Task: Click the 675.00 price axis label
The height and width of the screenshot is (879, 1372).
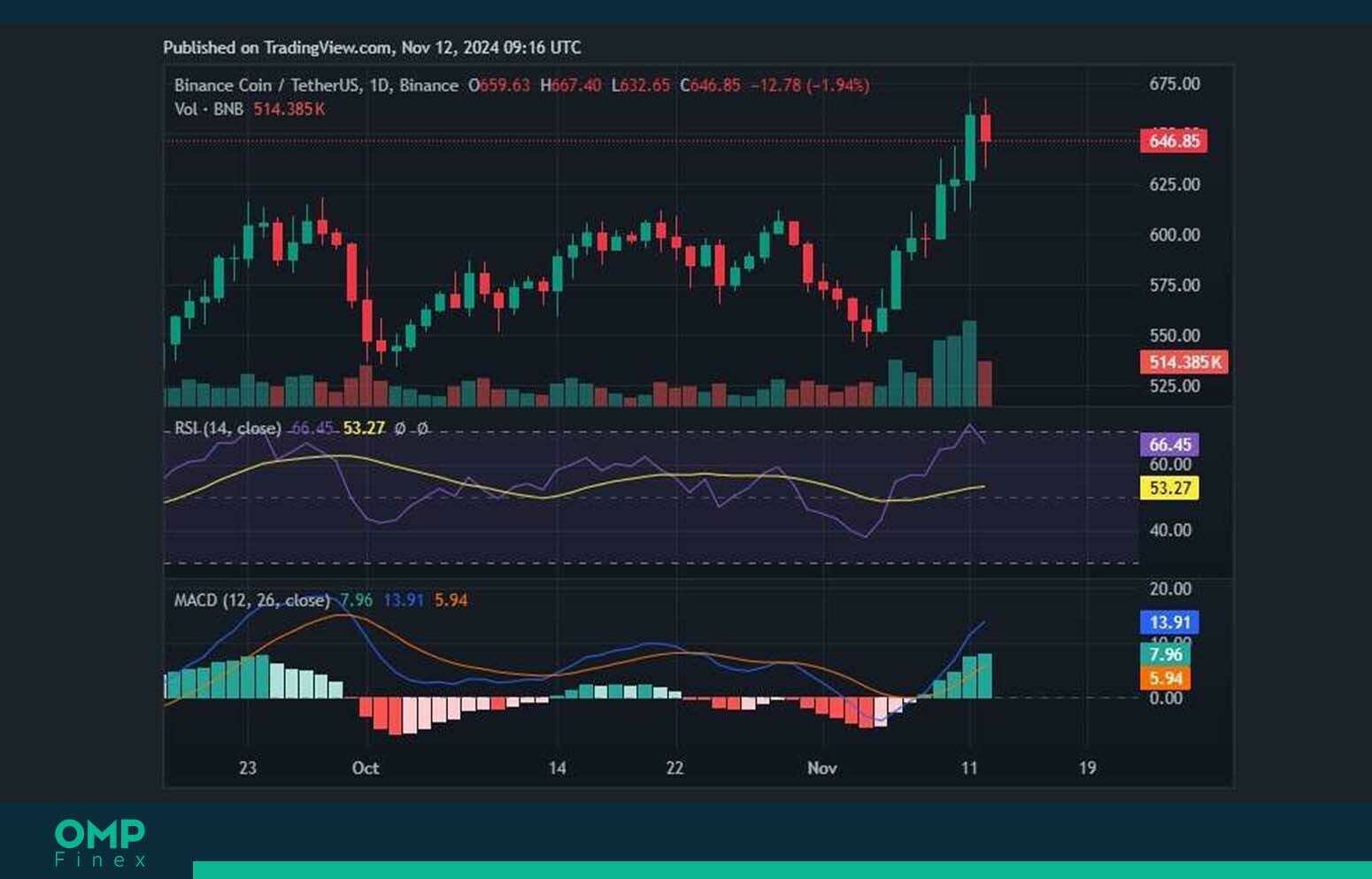Action: point(1174,84)
